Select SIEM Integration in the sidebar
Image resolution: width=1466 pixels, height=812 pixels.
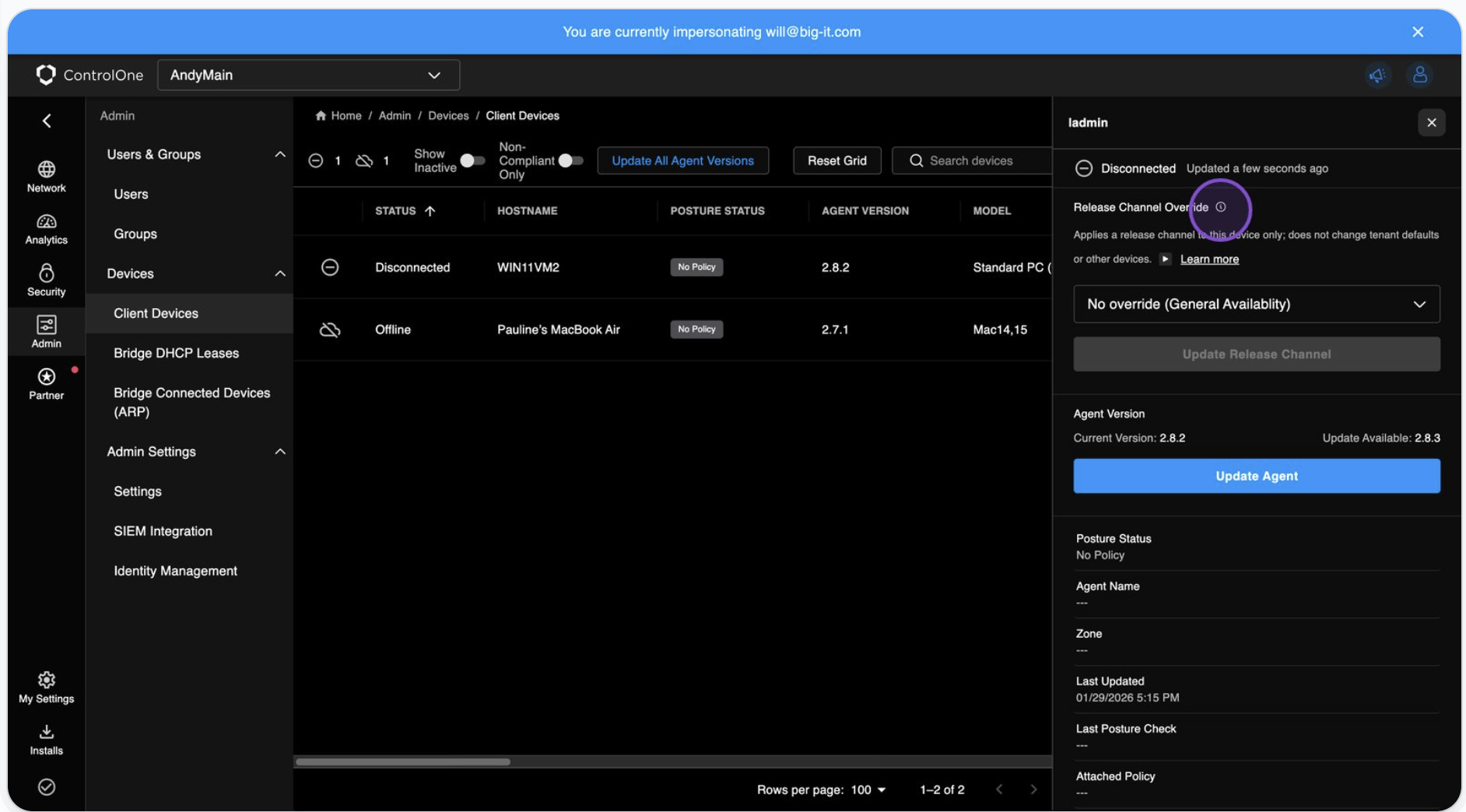(x=163, y=530)
